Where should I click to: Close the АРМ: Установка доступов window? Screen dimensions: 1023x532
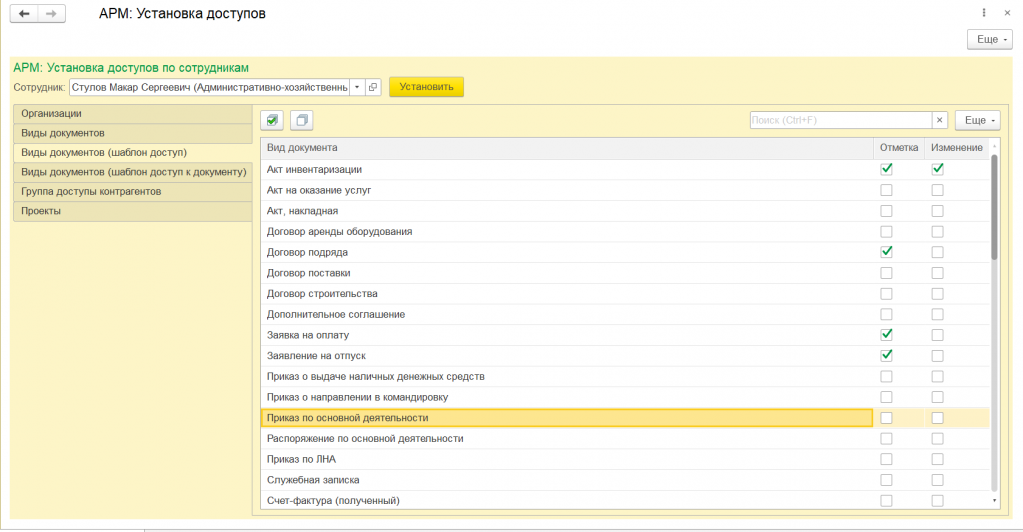1007,13
